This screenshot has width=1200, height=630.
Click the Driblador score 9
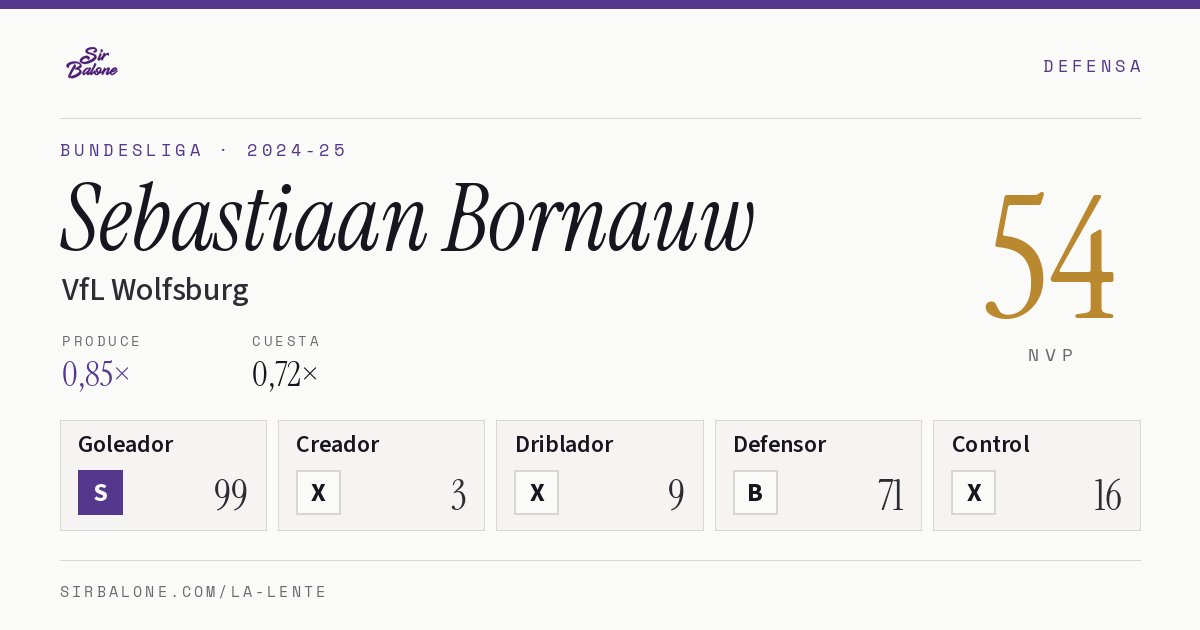coord(676,495)
